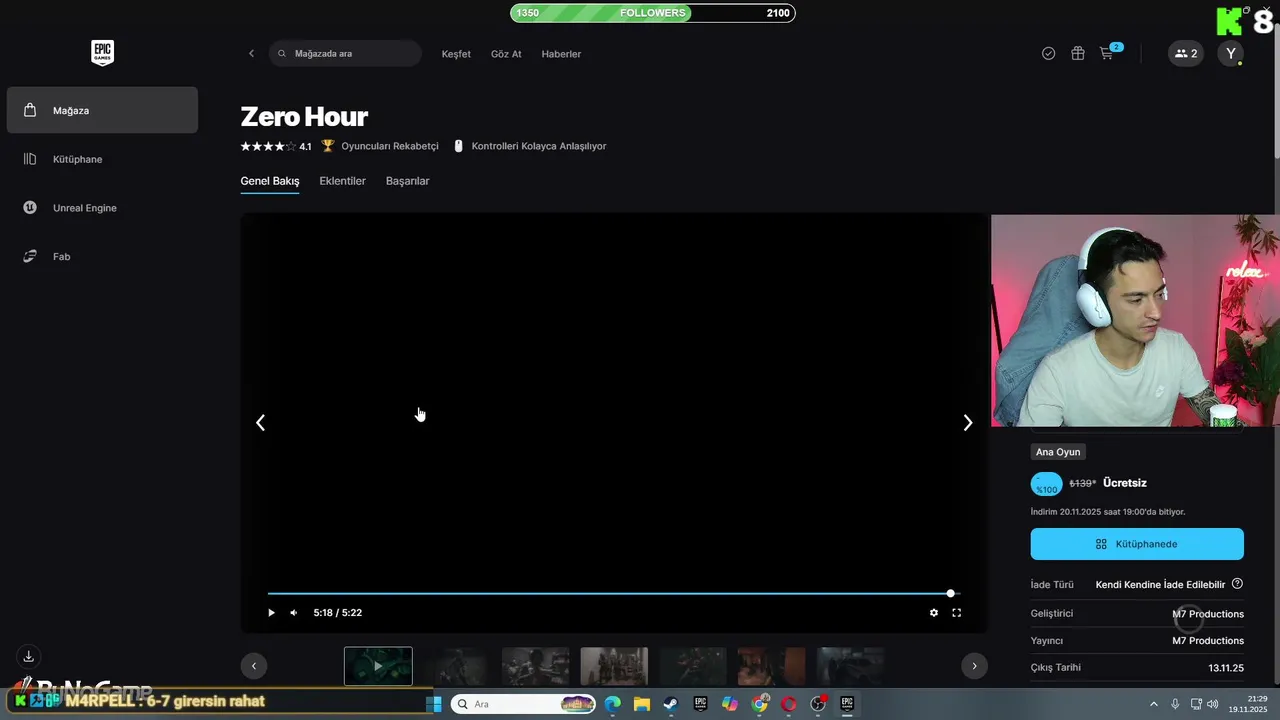The height and width of the screenshot is (720, 1280).
Task: Switch to the Eklentiler tab
Action: (x=342, y=181)
